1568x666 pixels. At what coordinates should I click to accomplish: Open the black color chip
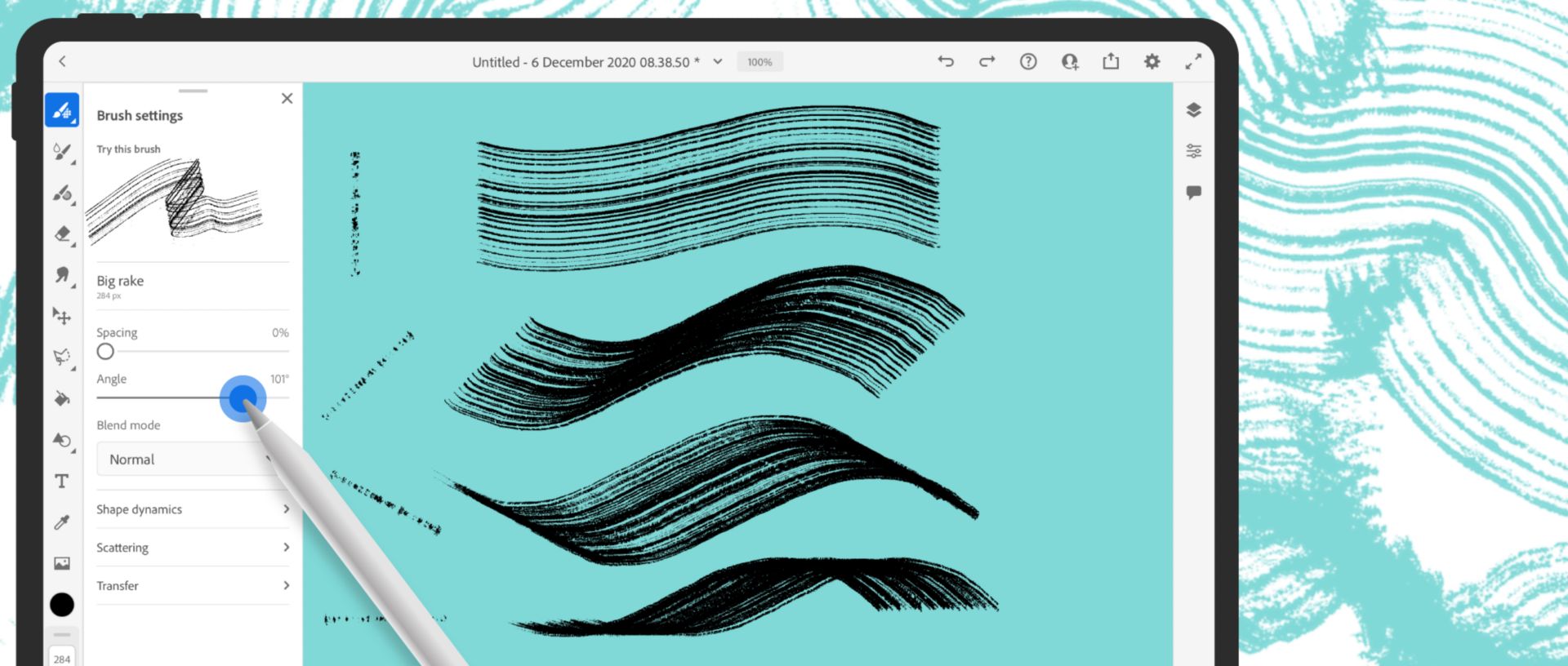click(x=62, y=605)
